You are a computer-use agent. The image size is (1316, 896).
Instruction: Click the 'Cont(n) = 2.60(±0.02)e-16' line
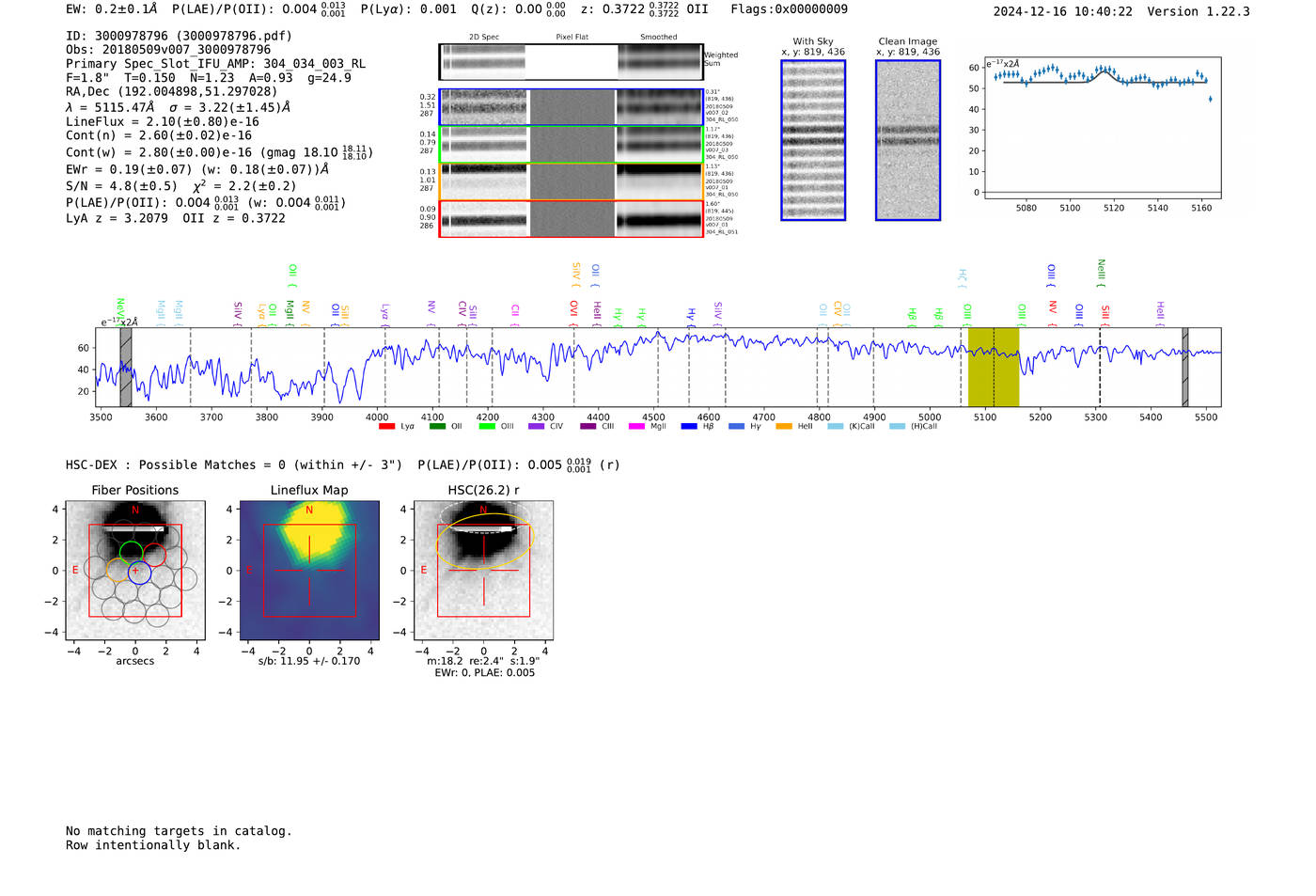159,135
